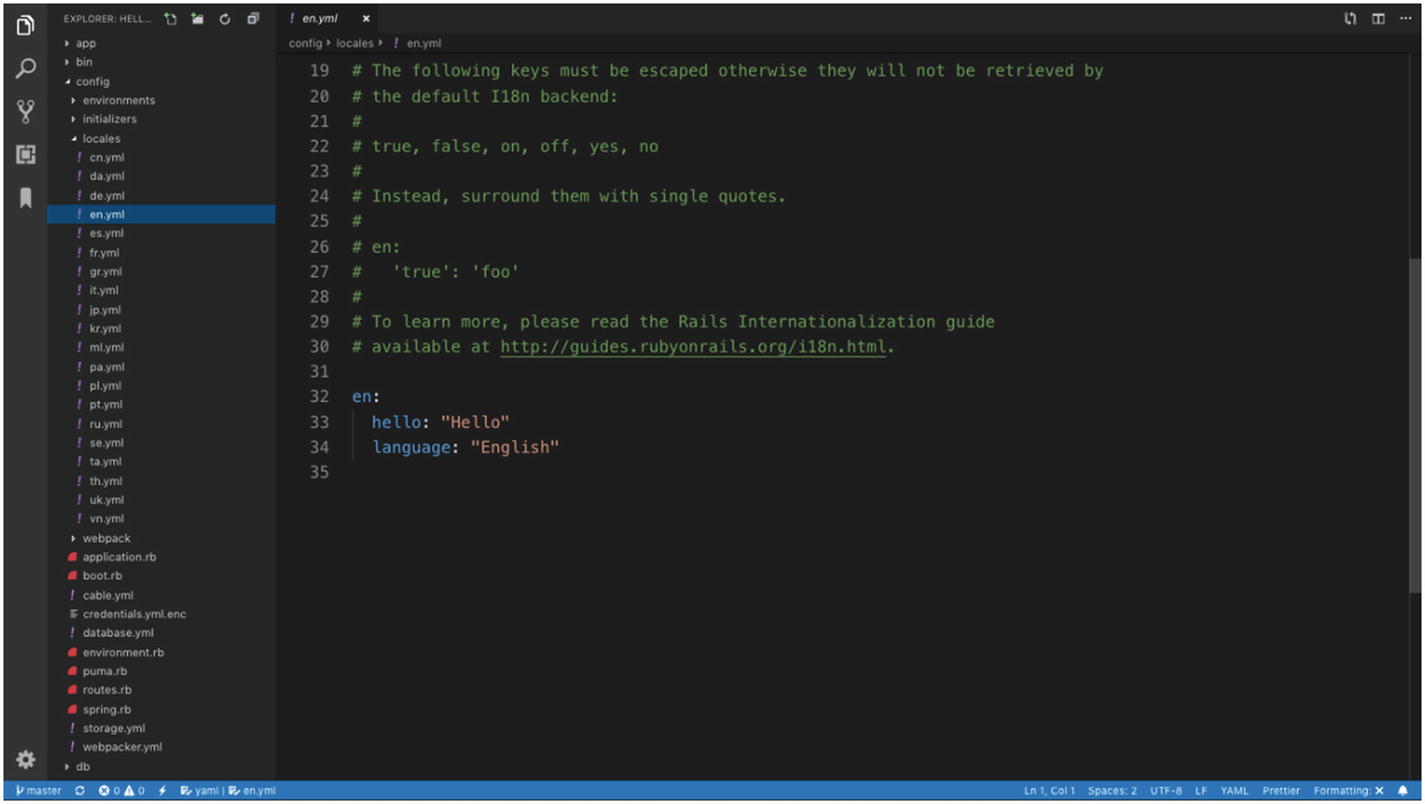The height and width of the screenshot is (804, 1425).
Task: Click the New File icon in Explorer
Action: (170, 18)
